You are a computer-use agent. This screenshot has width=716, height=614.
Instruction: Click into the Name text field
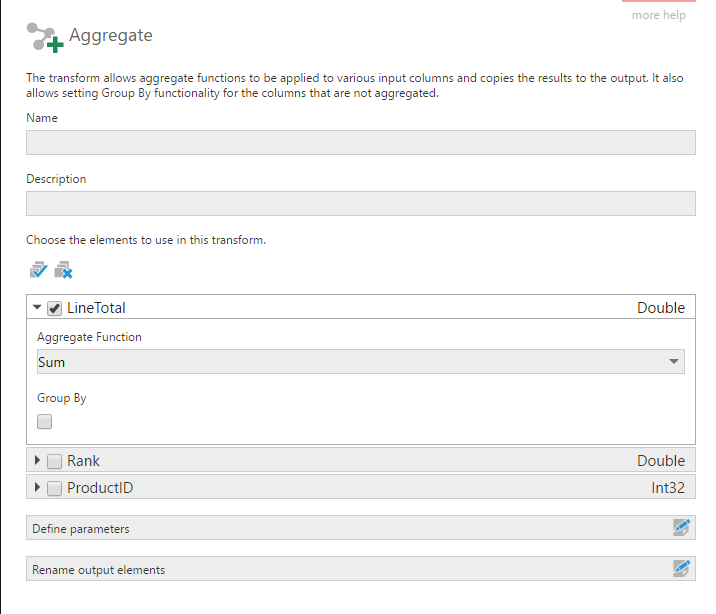(360, 143)
